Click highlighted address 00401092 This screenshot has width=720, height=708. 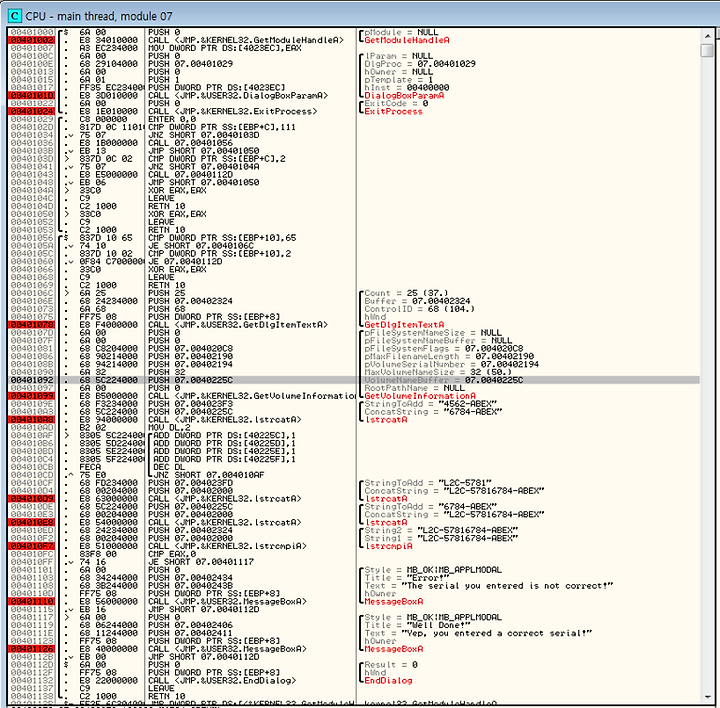32,380
